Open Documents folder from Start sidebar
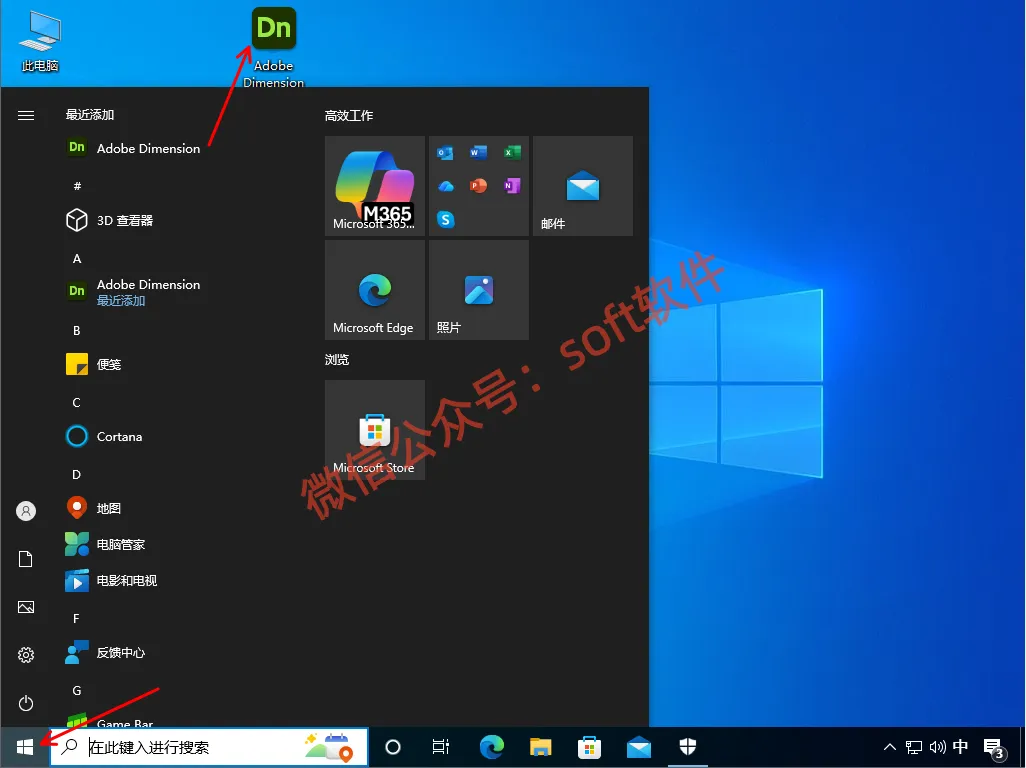 (26, 559)
